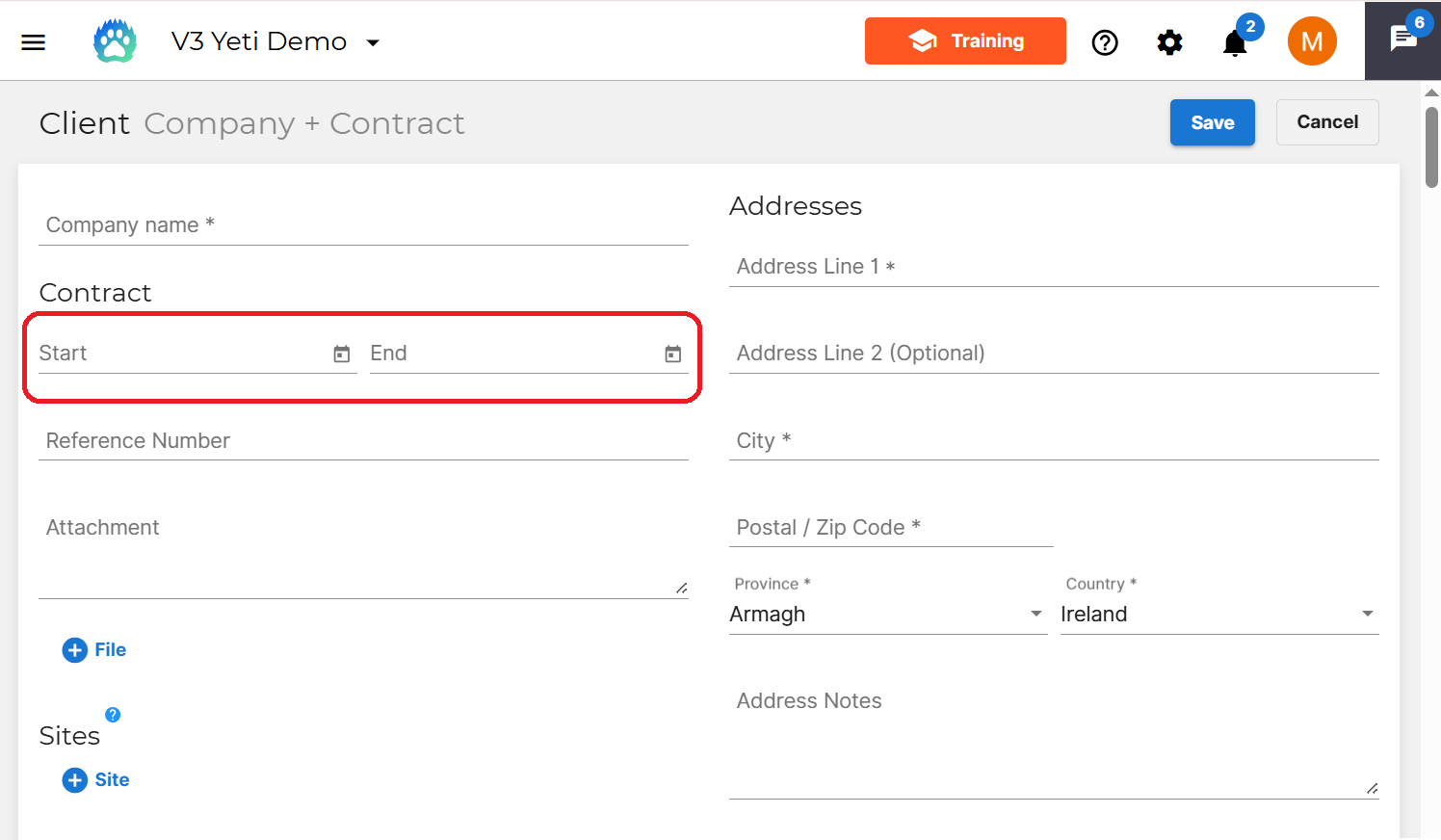Click the Company name input field
Image resolution: width=1441 pixels, height=840 pixels.
(363, 224)
